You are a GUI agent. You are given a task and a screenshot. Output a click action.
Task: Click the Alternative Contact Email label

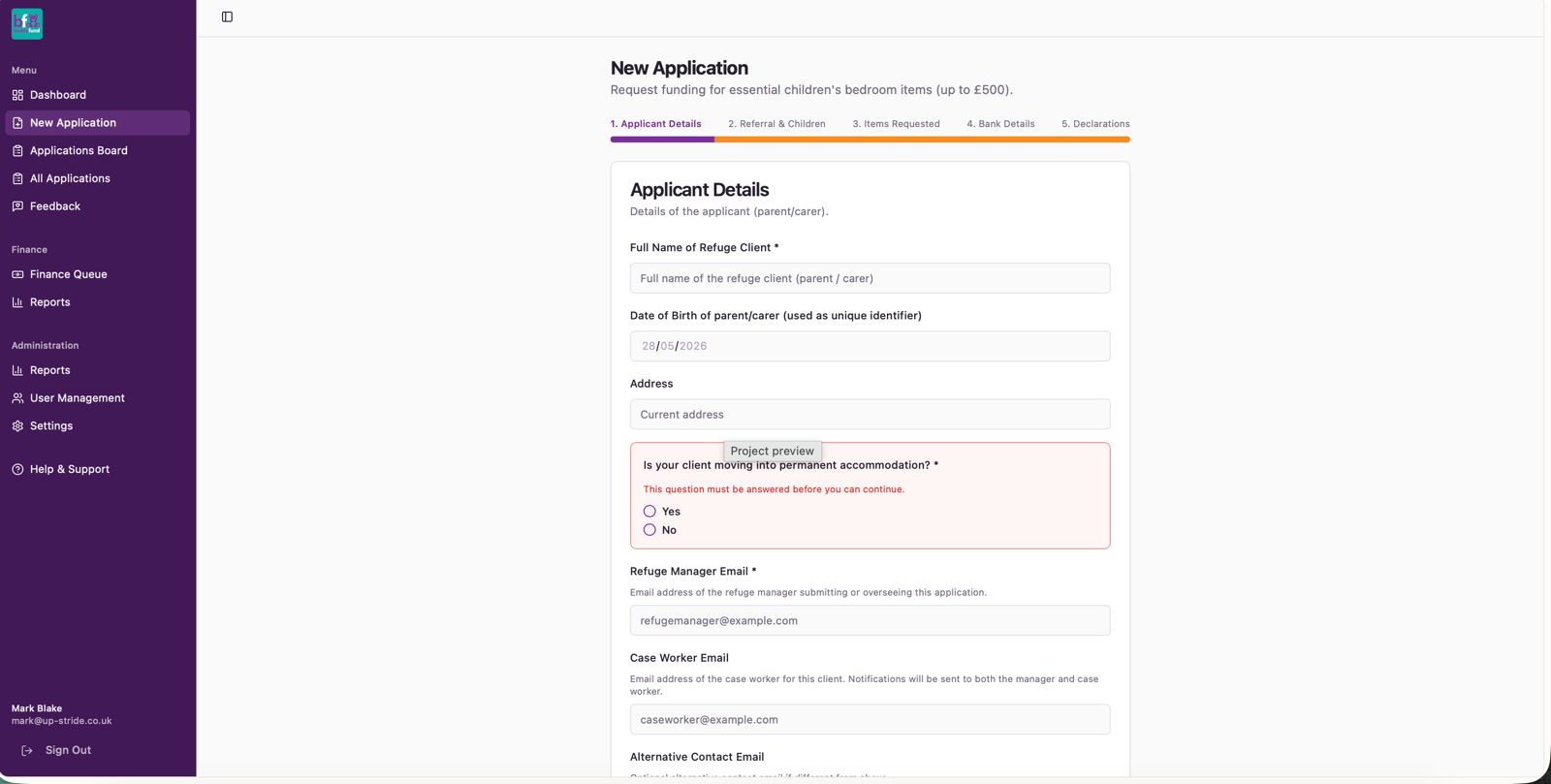pyautogui.click(x=697, y=757)
